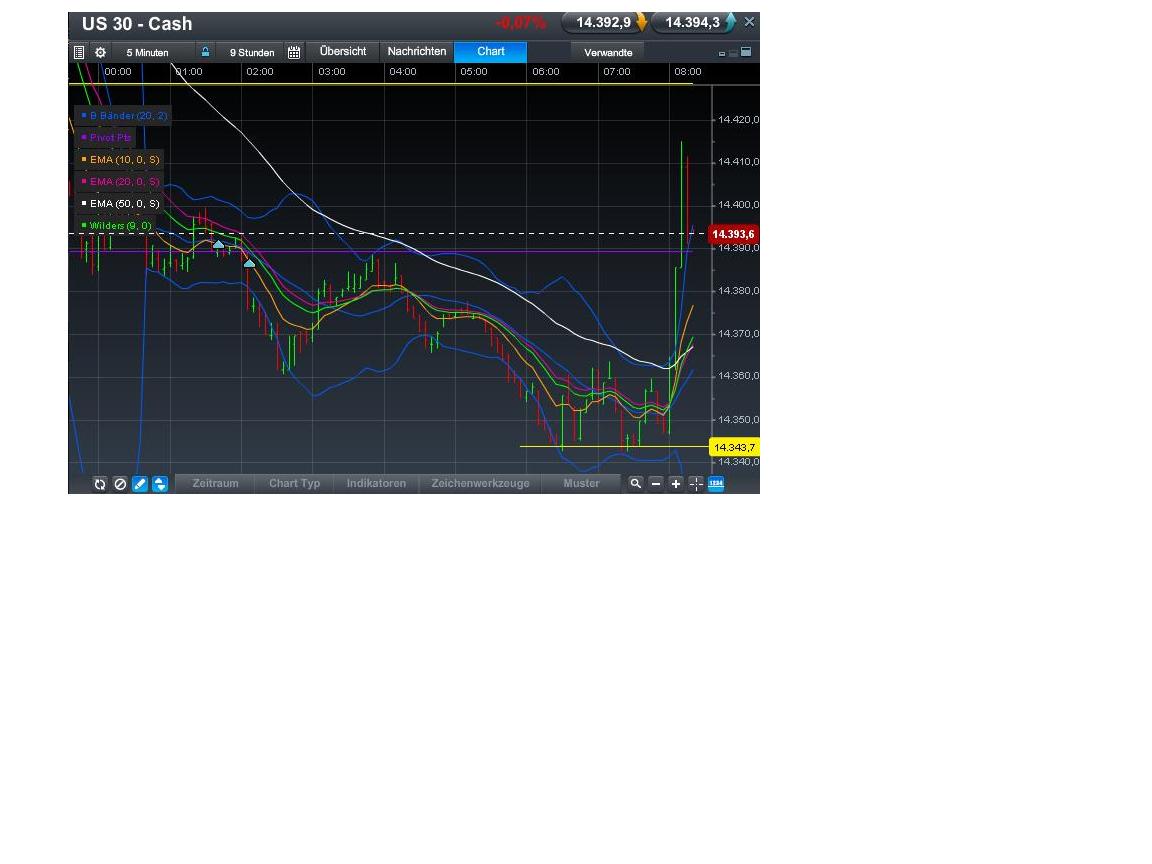Zoom in with the plus icon
This screenshot has width=1152, height=864.
[676, 483]
